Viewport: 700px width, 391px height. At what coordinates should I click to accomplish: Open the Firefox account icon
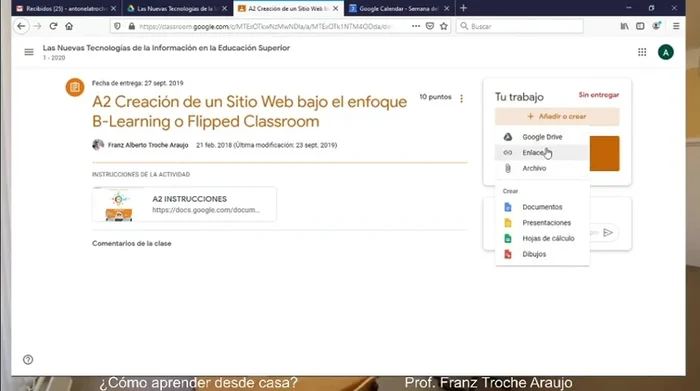656,26
